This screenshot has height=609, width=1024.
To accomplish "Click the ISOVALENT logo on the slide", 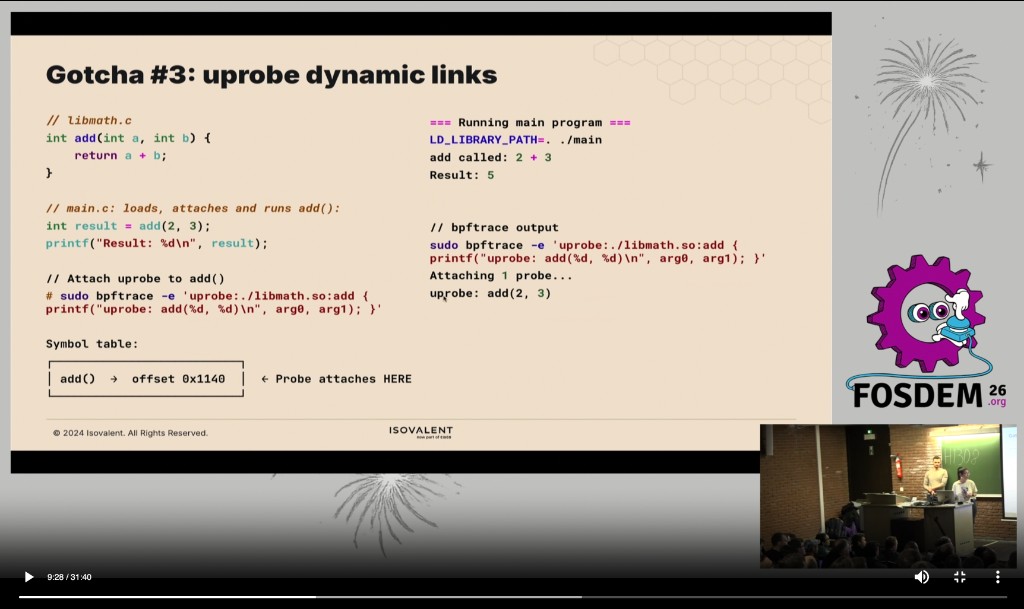I will [420, 432].
